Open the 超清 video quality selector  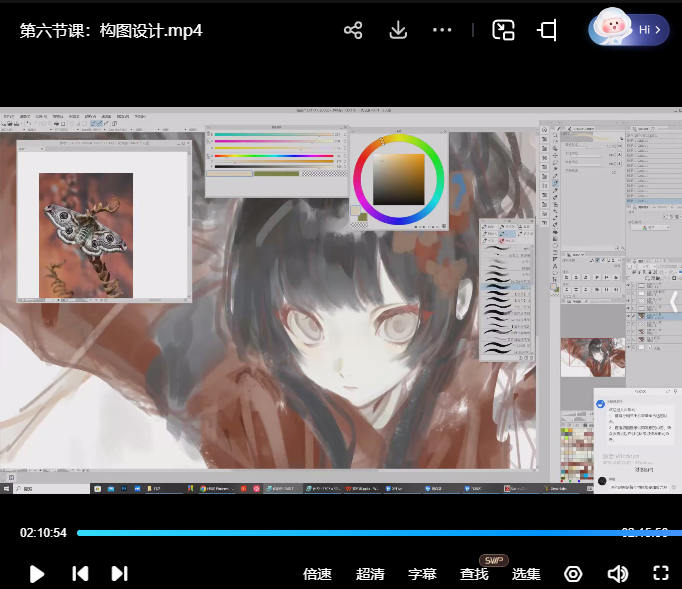coord(370,574)
